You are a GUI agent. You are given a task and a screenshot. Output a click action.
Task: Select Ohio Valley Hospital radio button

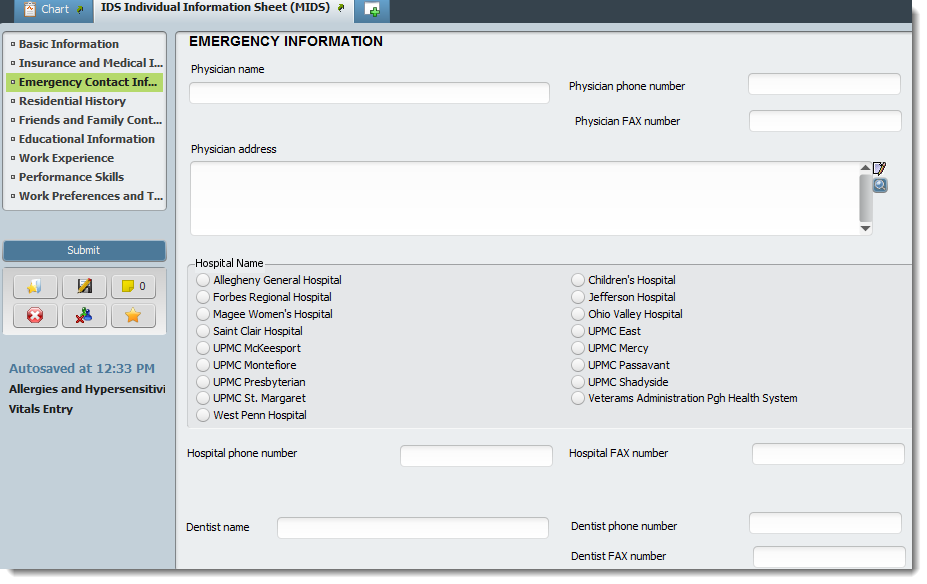[578, 314]
